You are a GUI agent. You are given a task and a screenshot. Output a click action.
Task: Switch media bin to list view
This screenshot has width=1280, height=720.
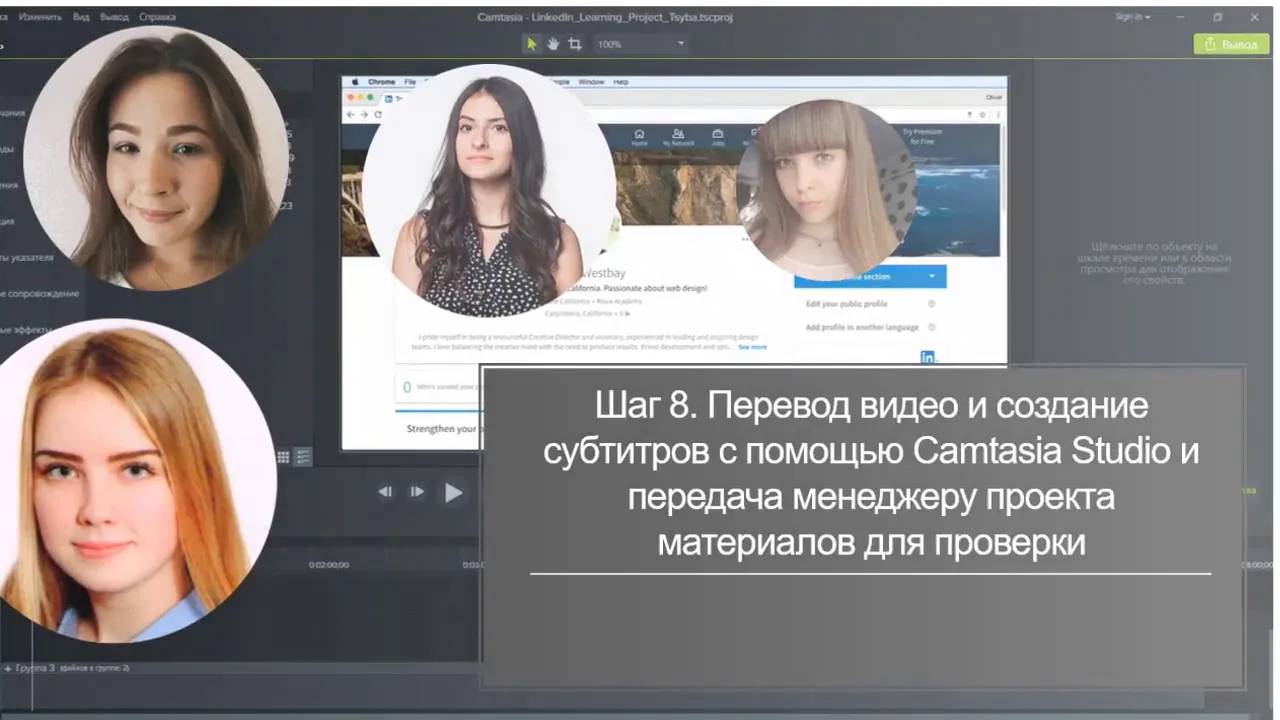(x=303, y=457)
